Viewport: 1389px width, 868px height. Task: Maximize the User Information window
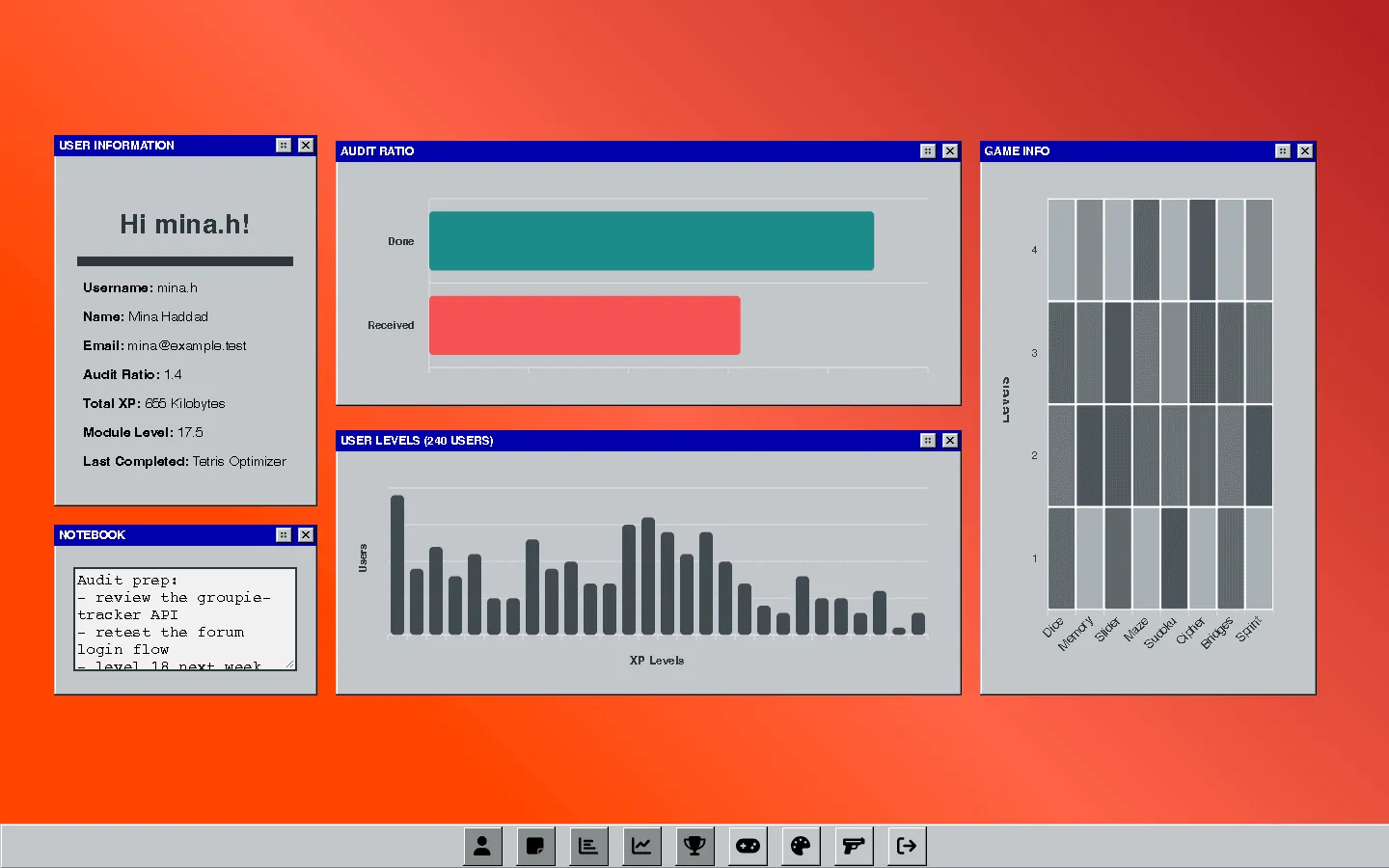284,145
